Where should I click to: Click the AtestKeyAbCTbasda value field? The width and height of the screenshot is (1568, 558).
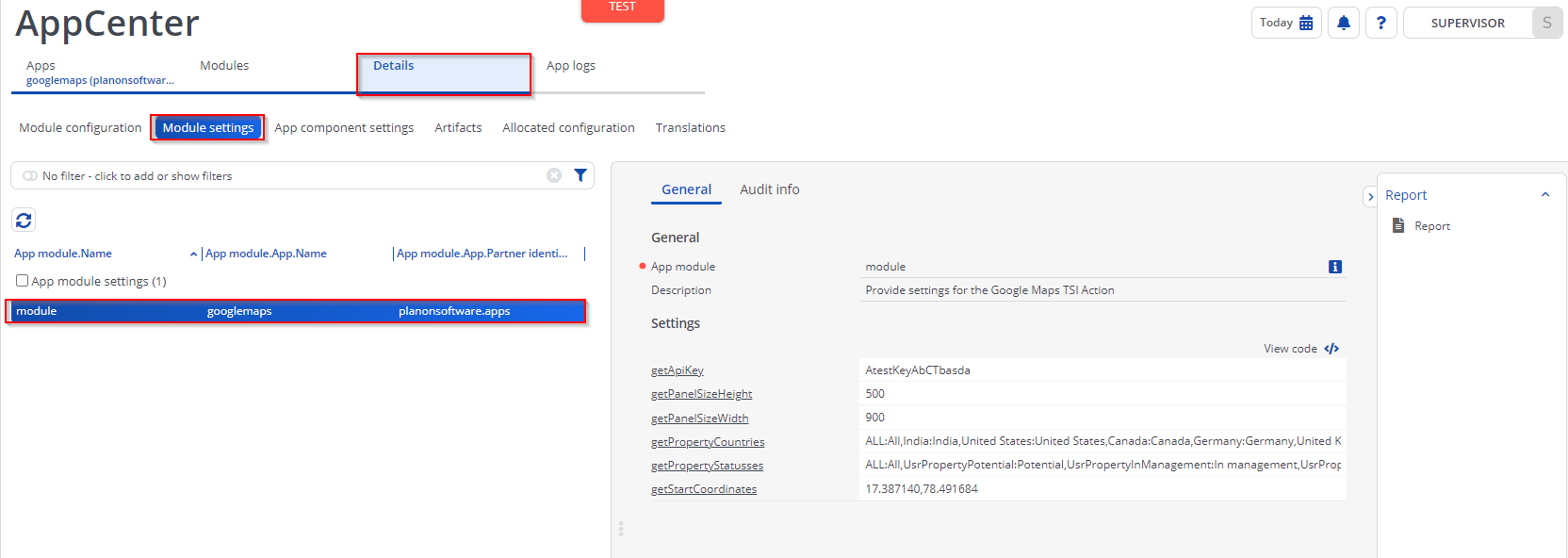1103,370
